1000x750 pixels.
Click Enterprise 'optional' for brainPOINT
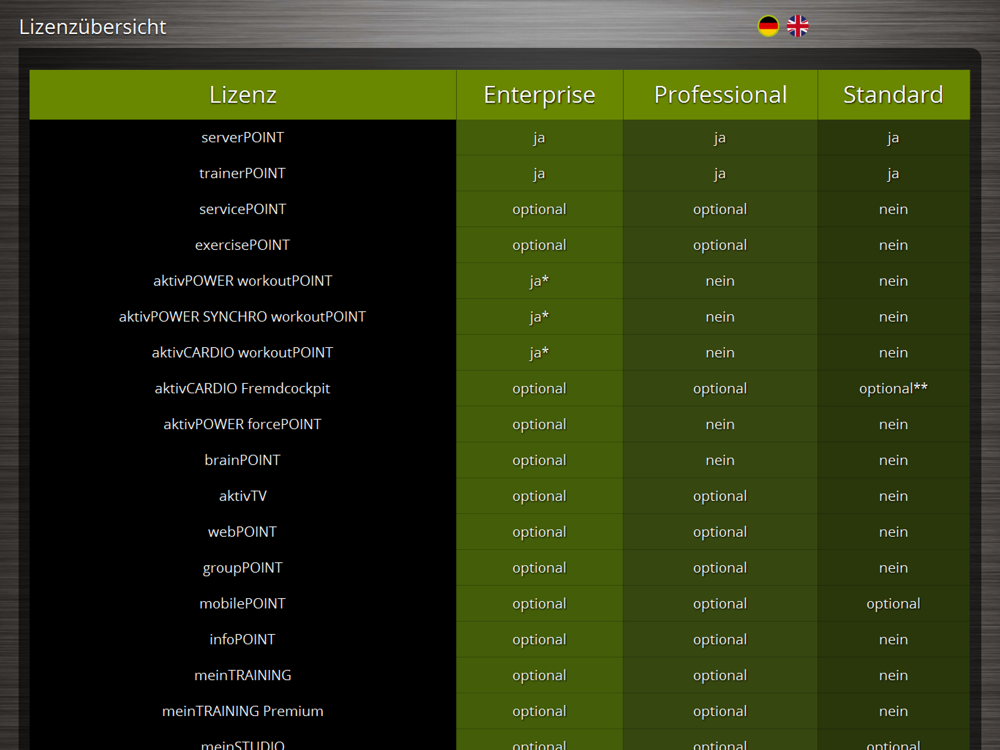point(539,460)
